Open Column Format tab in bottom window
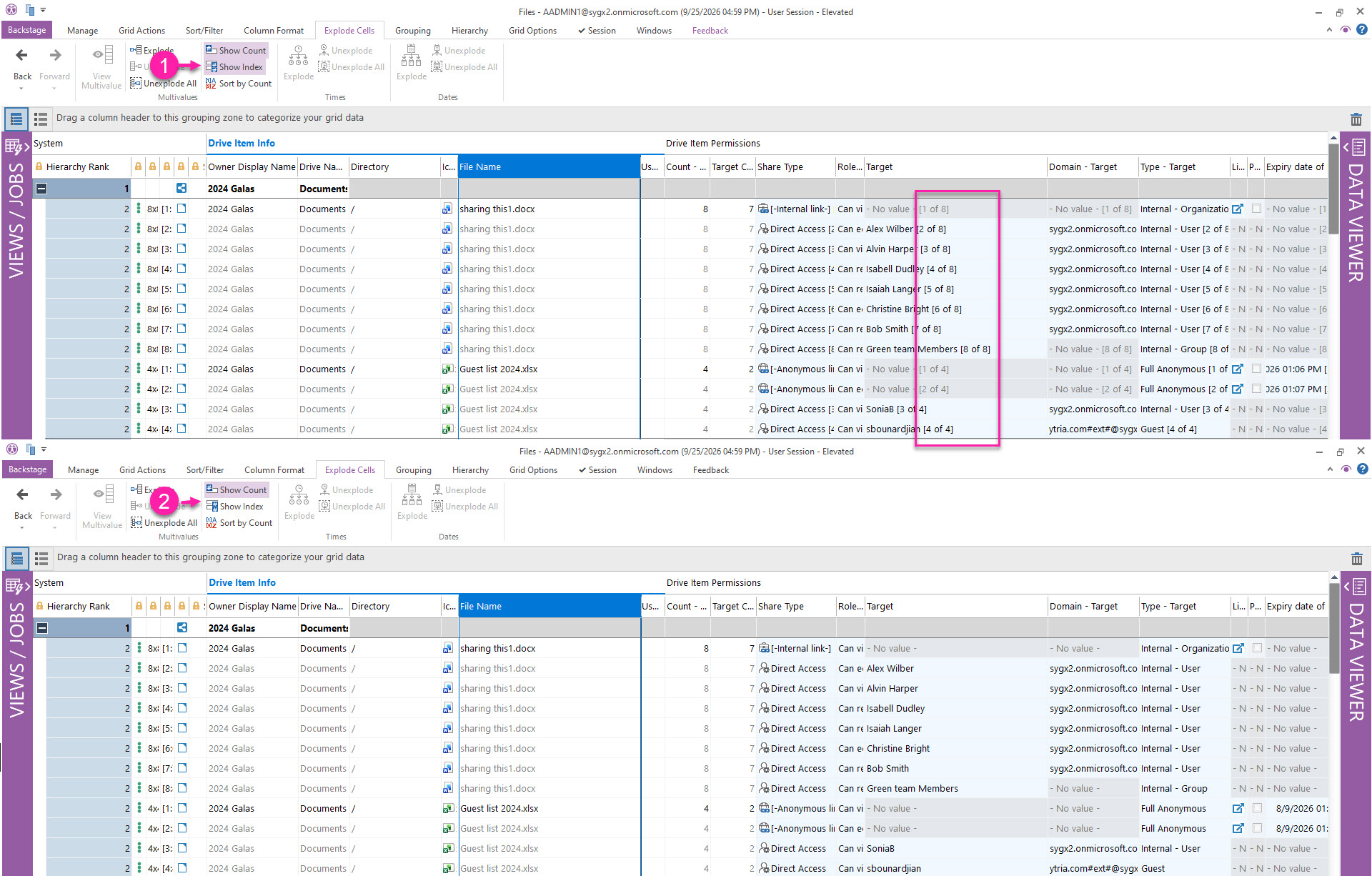The height and width of the screenshot is (876, 1372). [x=274, y=470]
